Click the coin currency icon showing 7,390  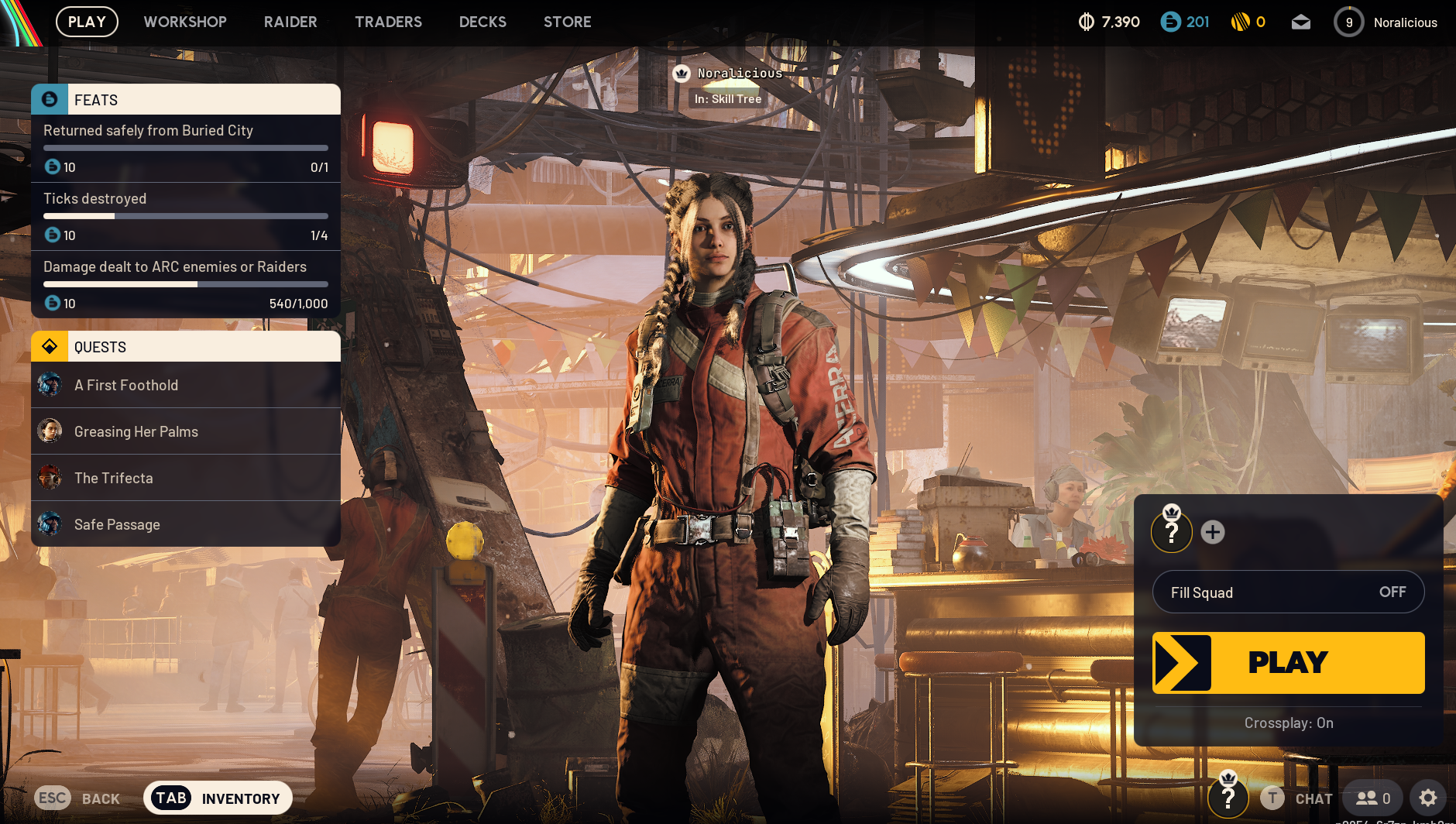(1087, 22)
